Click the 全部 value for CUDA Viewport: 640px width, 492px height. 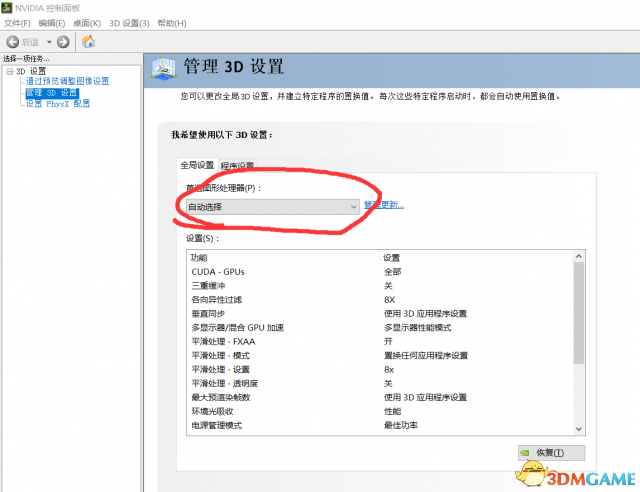(x=393, y=272)
